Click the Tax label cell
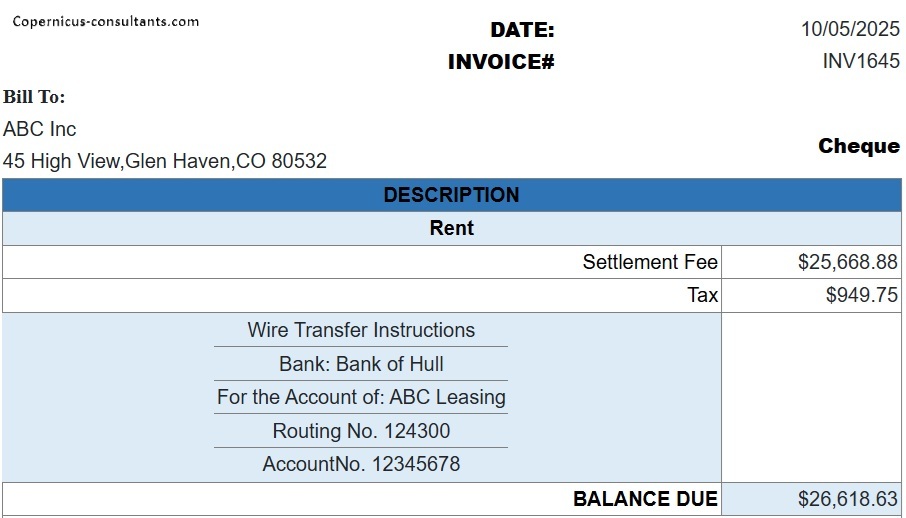 [702, 295]
